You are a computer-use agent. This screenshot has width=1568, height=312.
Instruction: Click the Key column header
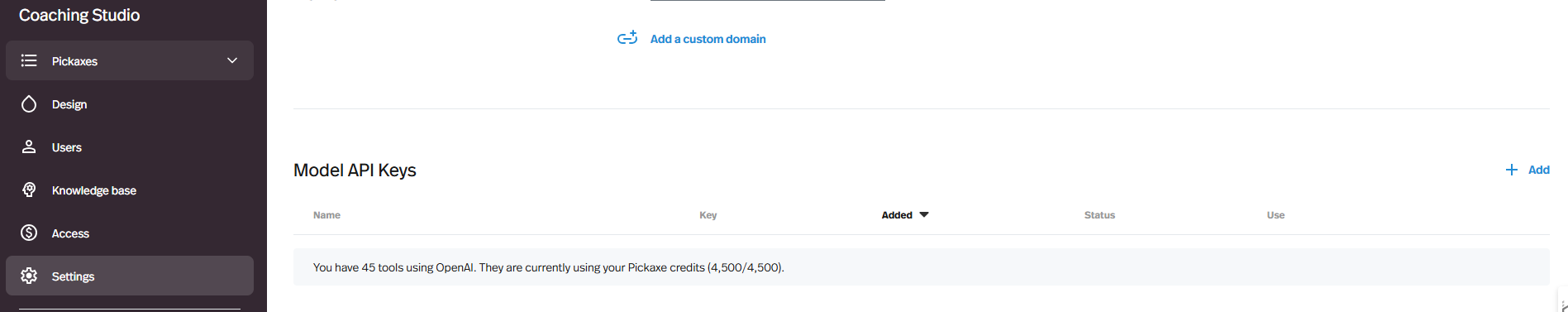pos(708,215)
